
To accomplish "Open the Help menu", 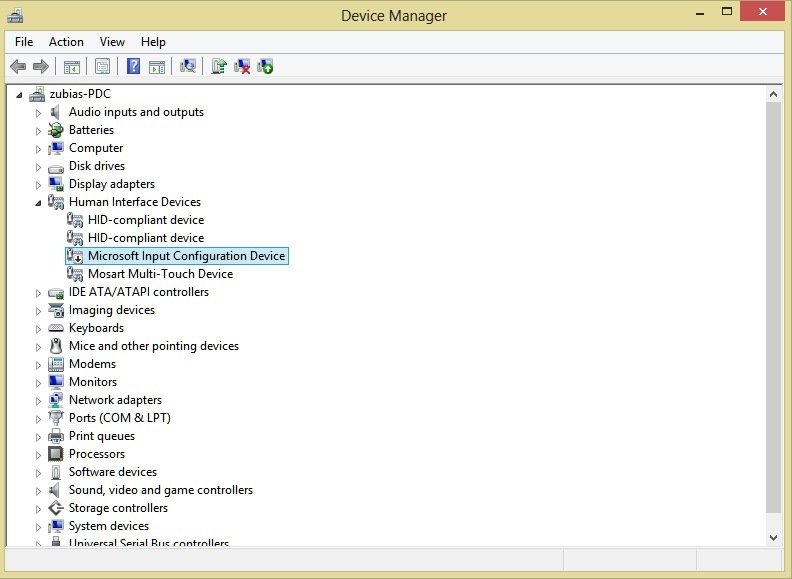I will (x=153, y=42).
